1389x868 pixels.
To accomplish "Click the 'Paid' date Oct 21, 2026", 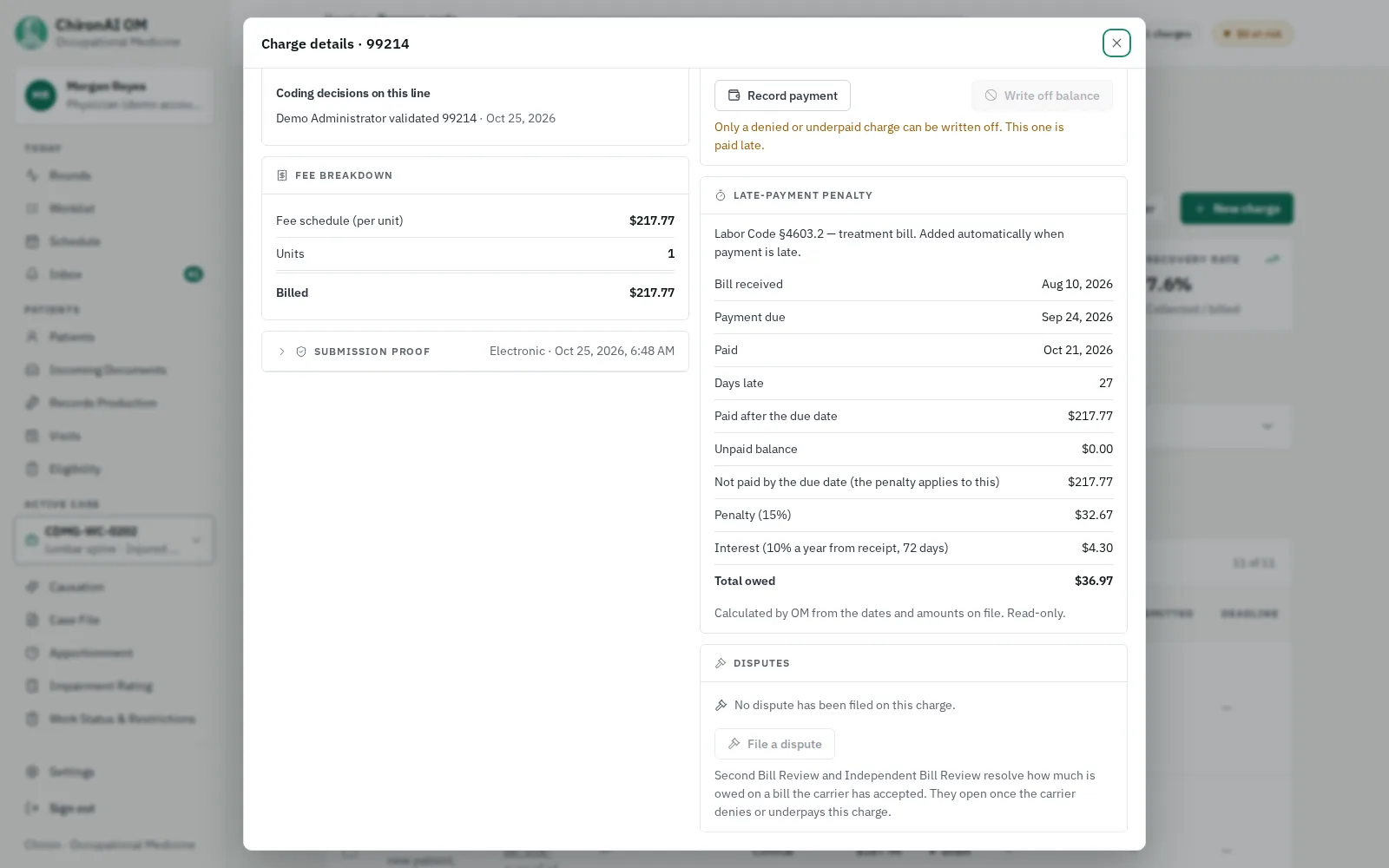I will click(x=1078, y=350).
